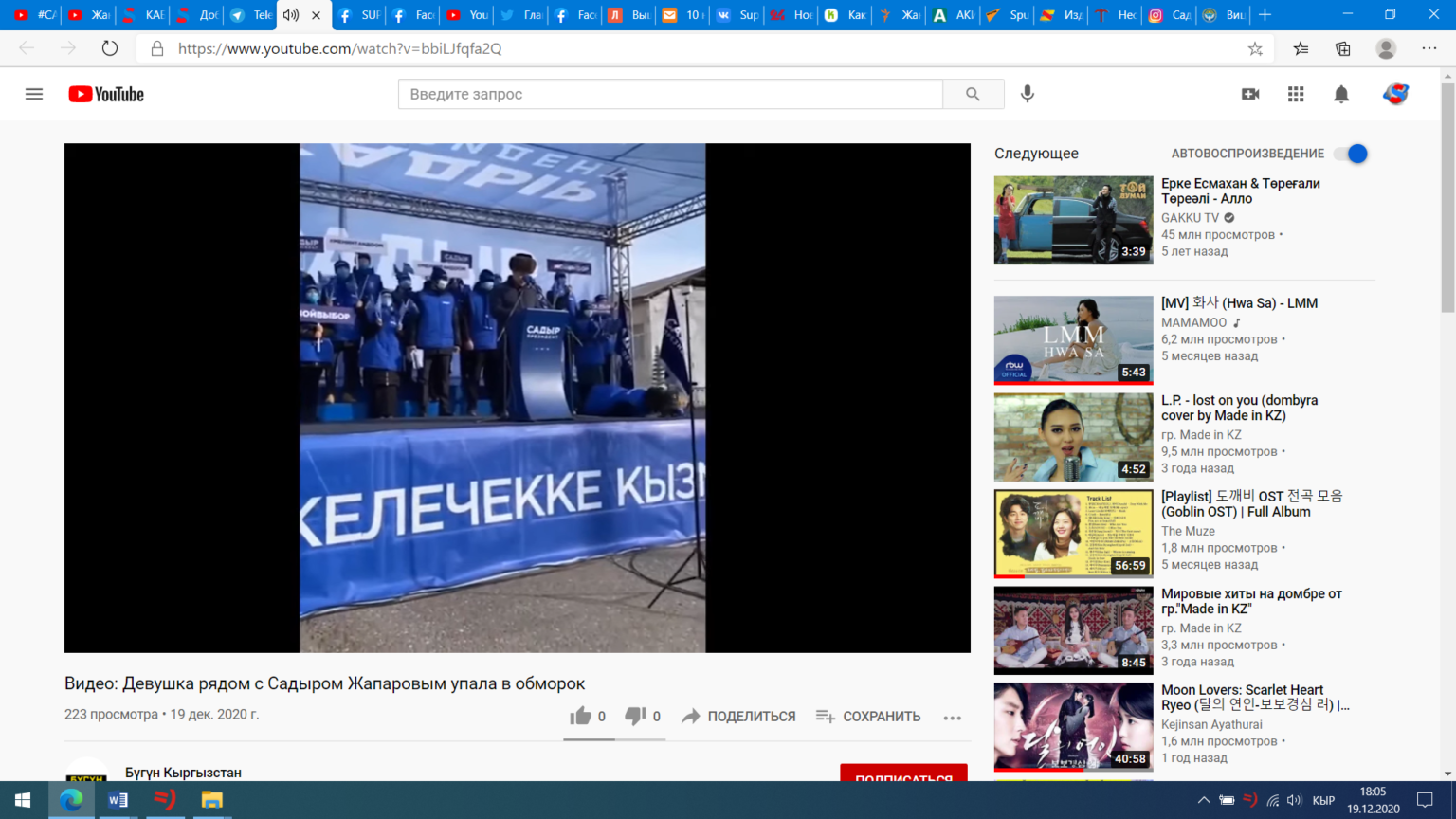This screenshot has height=819, width=1456.
Task: Open the YouTube apps grid
Action: (x=1296, y=94)
